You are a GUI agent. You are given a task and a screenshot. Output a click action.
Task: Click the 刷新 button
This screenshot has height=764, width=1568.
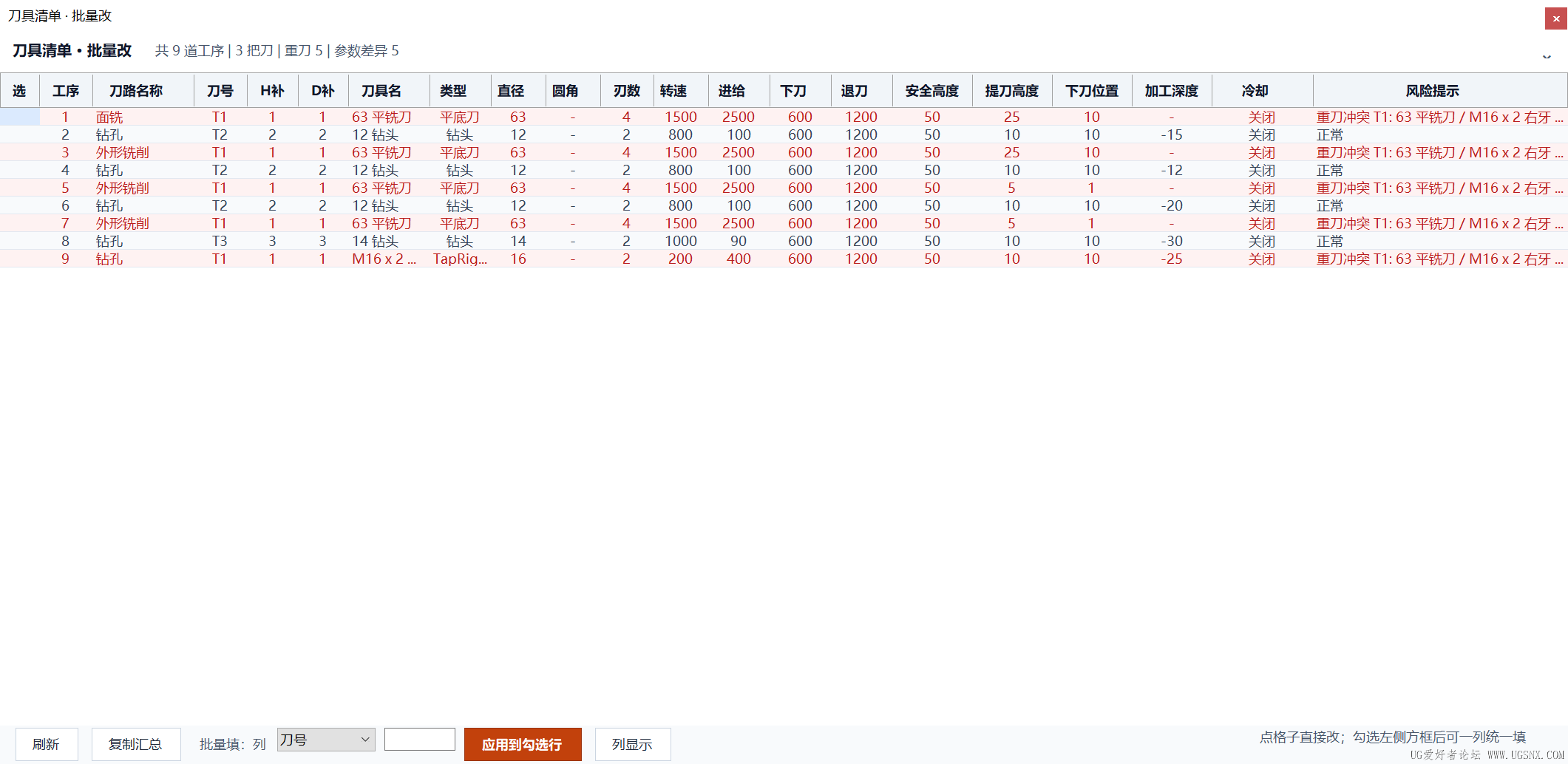point(47,744)
